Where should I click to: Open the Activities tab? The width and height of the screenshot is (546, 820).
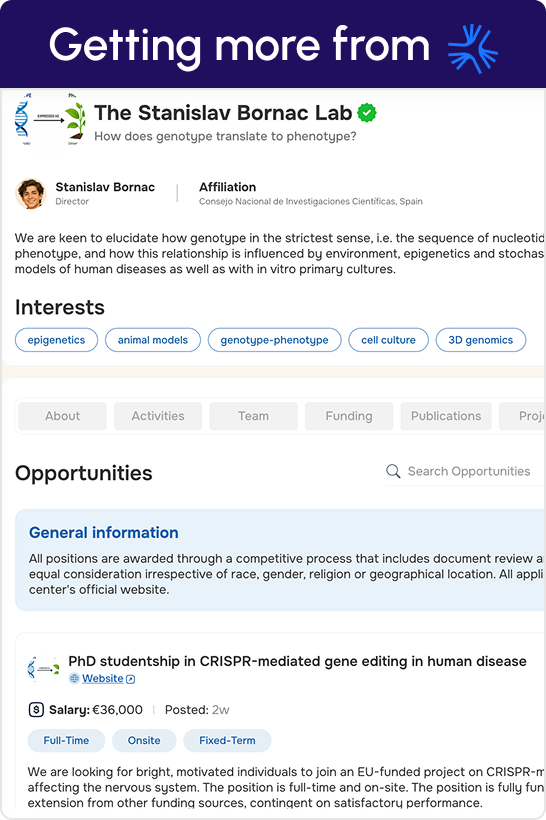(158, 416)
